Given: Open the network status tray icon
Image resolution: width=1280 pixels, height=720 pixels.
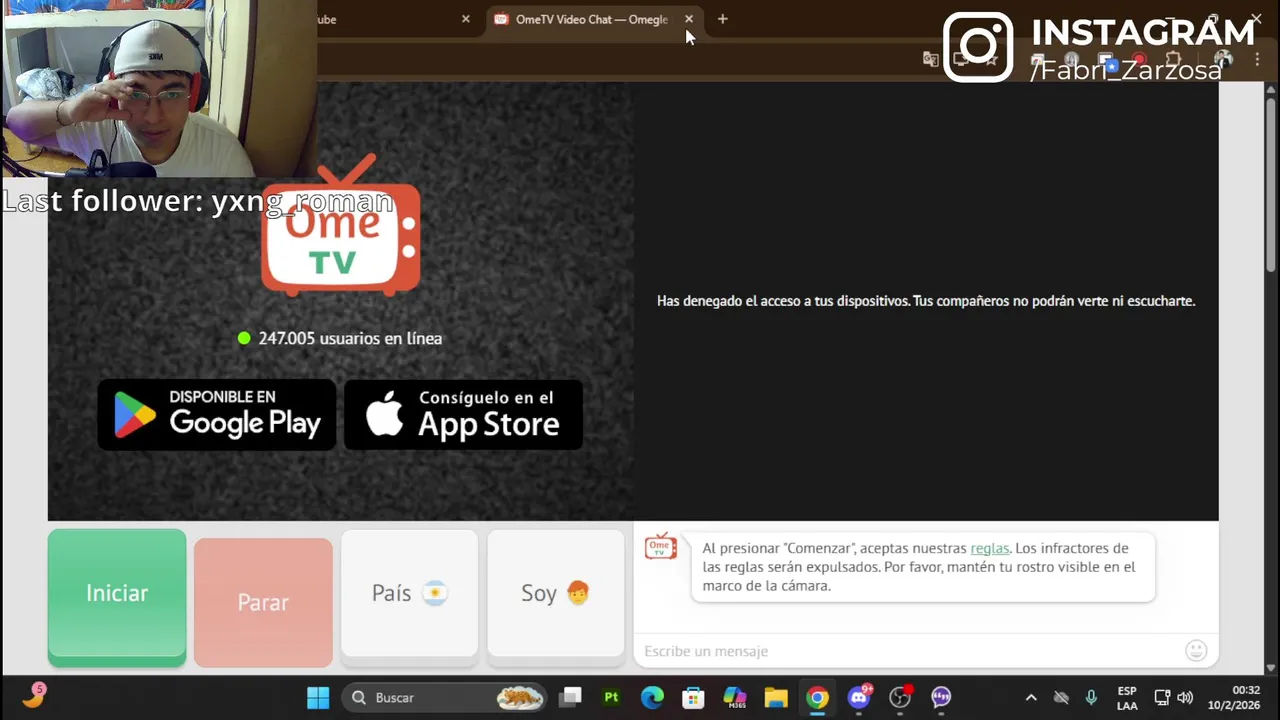Looking at the screenshot, I should click(1162, 697).
